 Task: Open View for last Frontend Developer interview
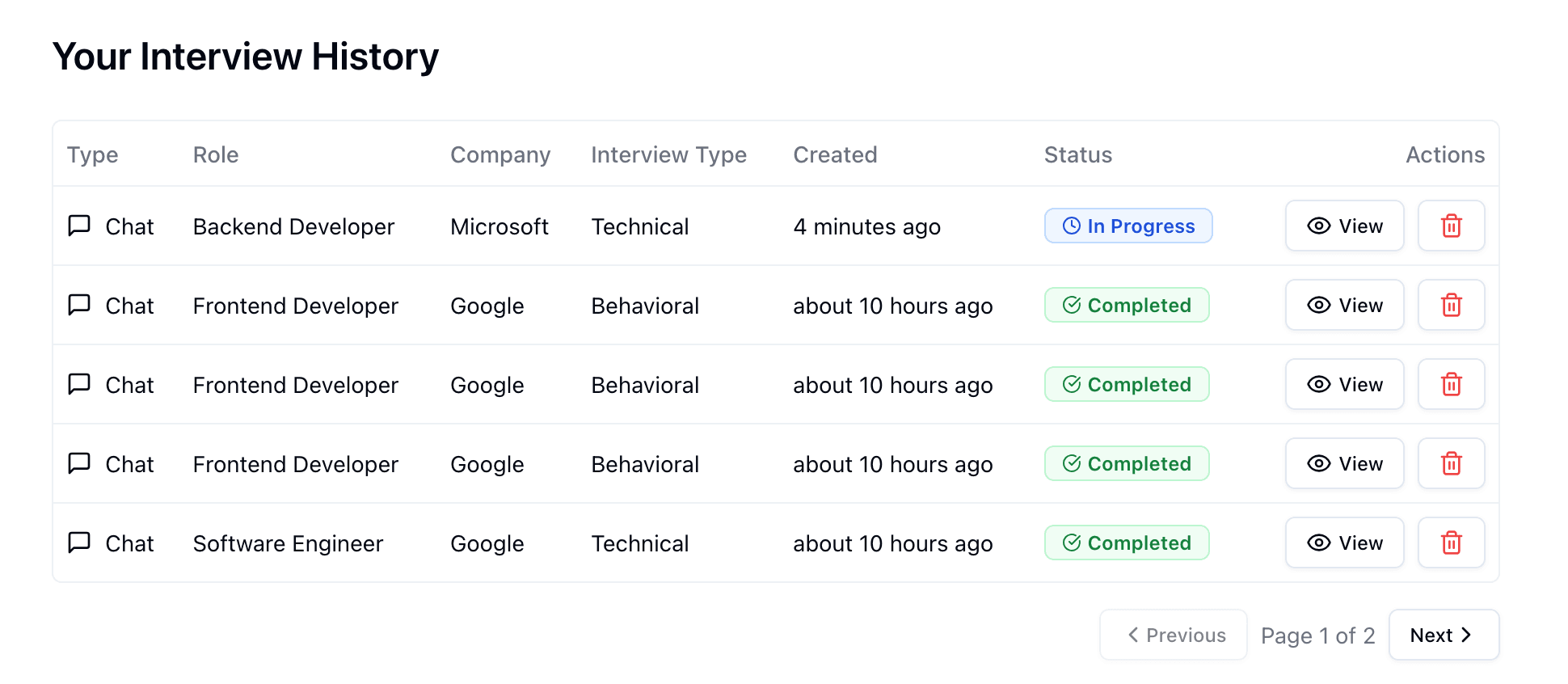[1344, 463]
